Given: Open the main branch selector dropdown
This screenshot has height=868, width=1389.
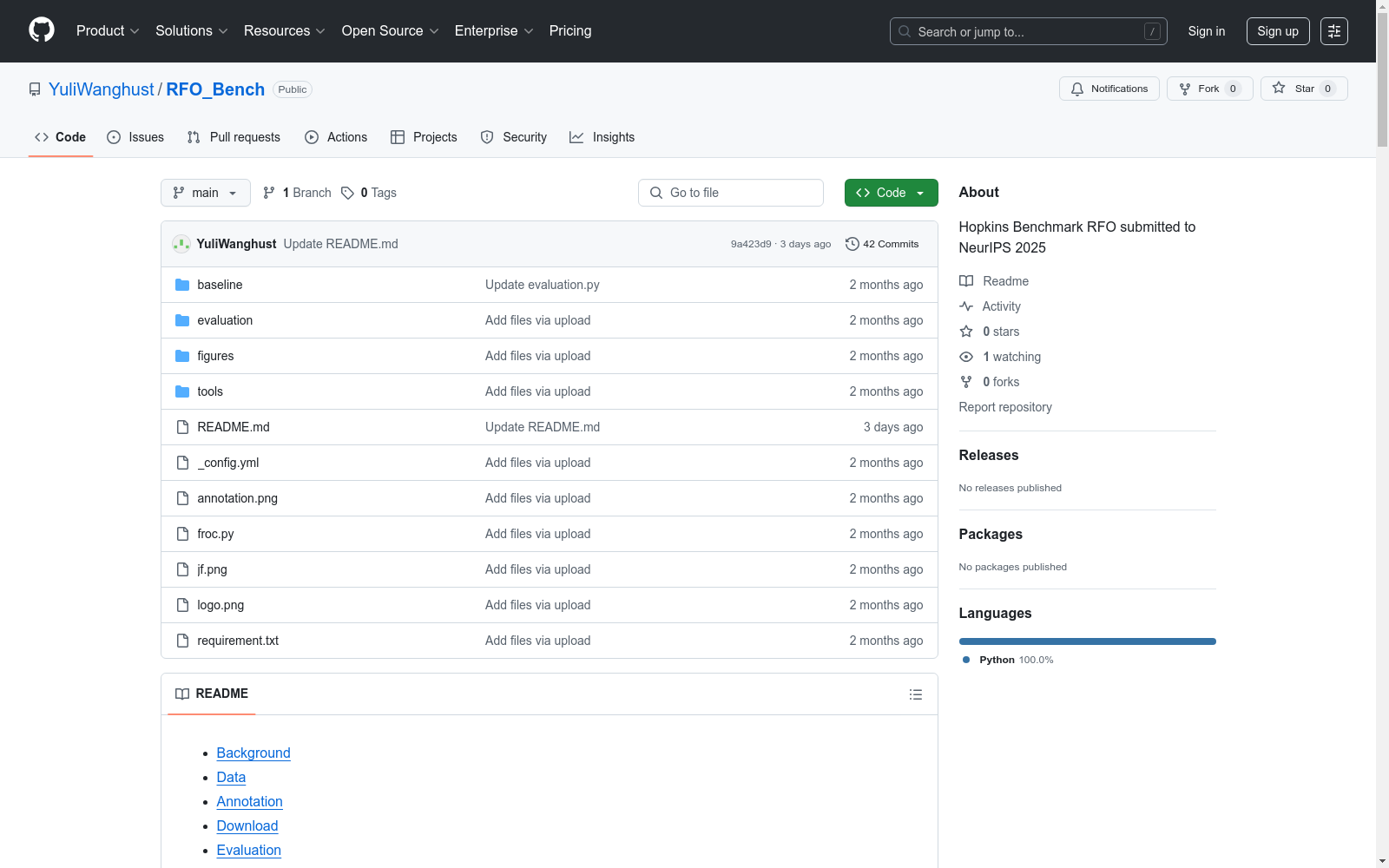Looking at the screenshot, I should (206, 193).
